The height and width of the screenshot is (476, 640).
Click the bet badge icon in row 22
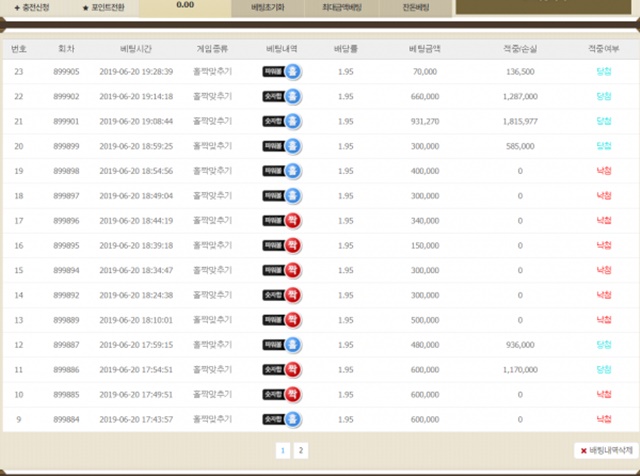(282, 97)
